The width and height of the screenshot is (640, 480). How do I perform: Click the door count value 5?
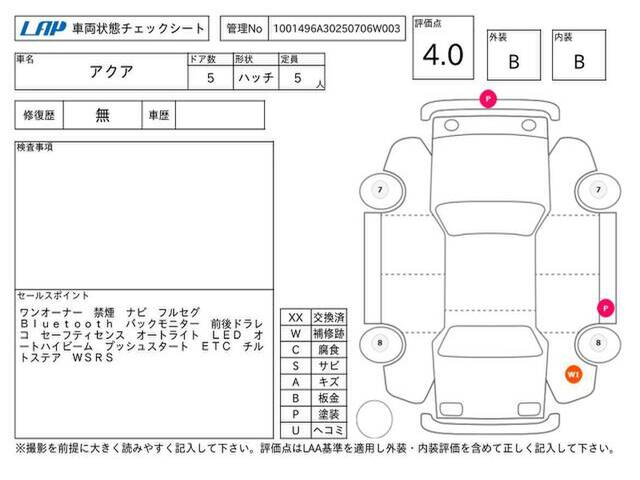click(211, 78)
